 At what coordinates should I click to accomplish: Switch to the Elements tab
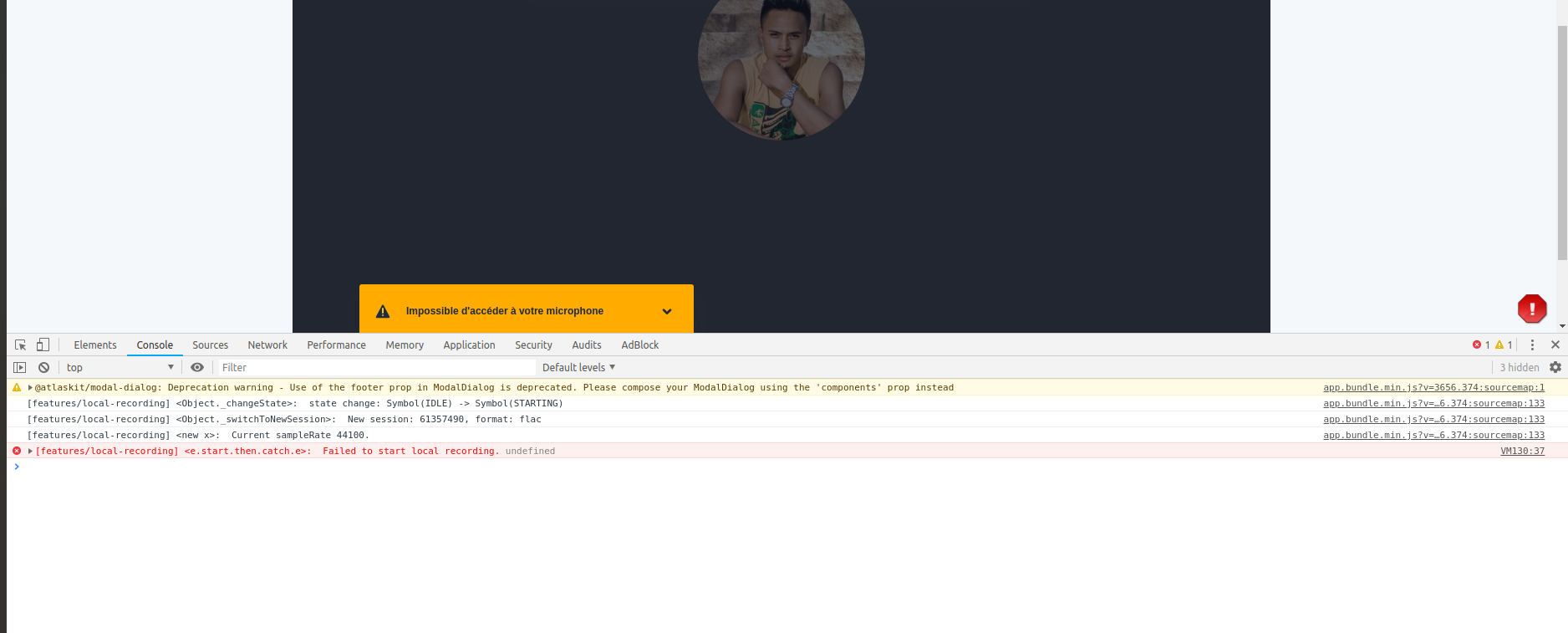pos(95,345)
